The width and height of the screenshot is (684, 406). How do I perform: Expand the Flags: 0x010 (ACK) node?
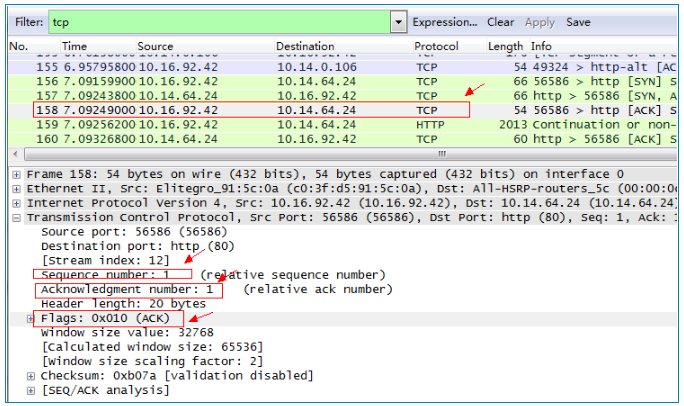[30, 319]
